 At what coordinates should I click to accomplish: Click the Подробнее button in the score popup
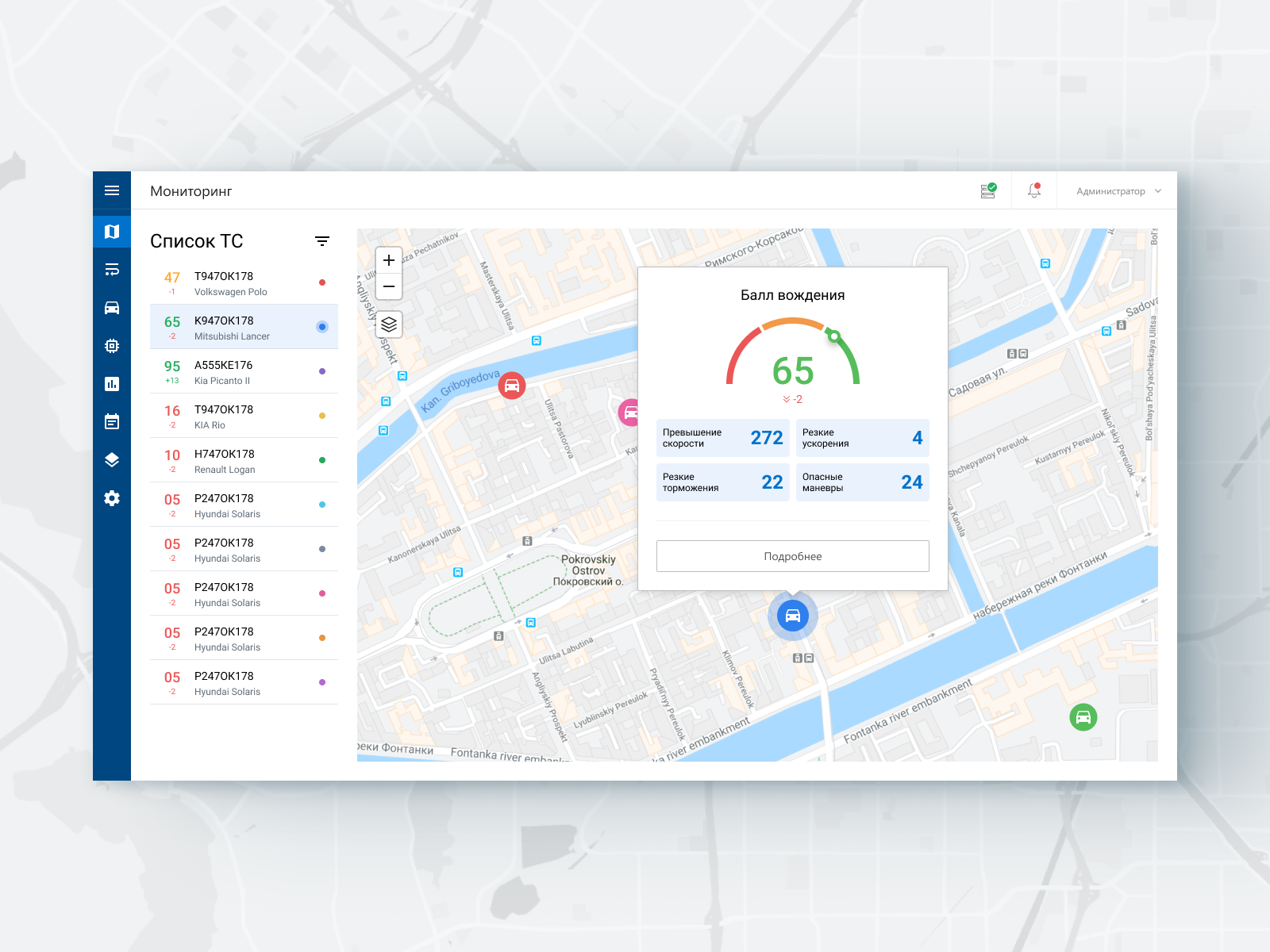792,555
